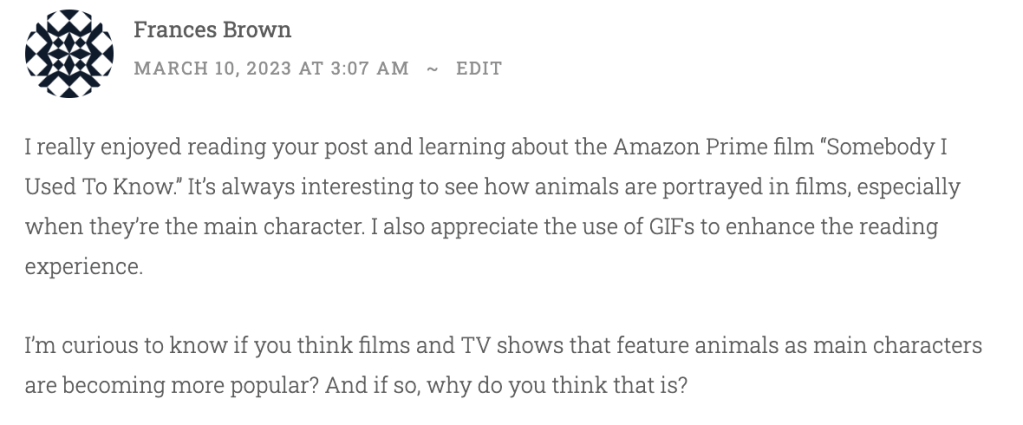1023x425 pixels.
Task: Click the word "experience." ending first paragraph
Action: (x=80, y=267)
